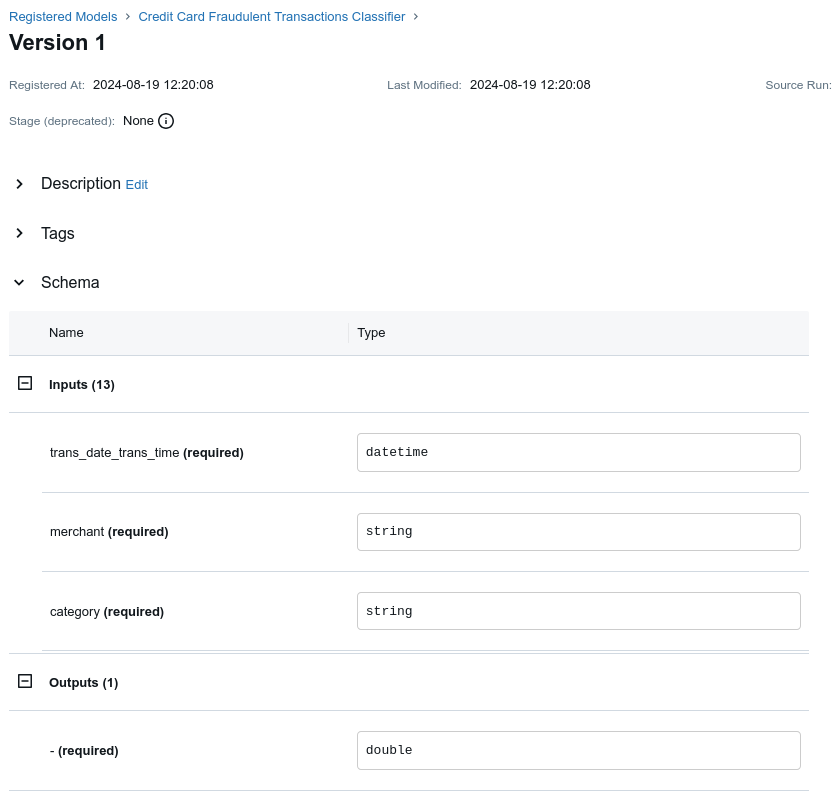Collapse the Schema section chevron
Image resolution: width=837 pixels, height=809 pixels.
[19, 282]
